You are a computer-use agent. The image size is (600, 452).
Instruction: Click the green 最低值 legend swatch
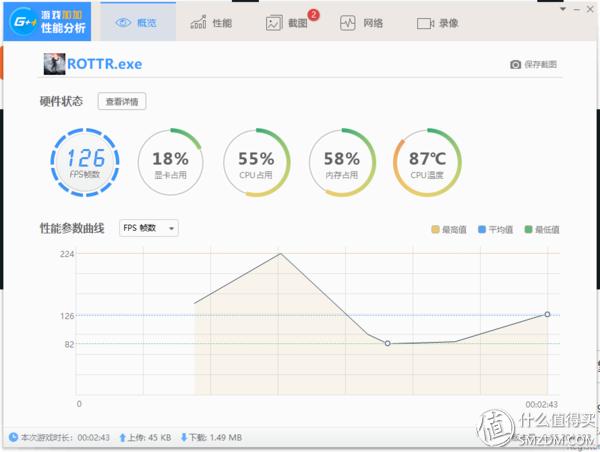click(528, 229)
